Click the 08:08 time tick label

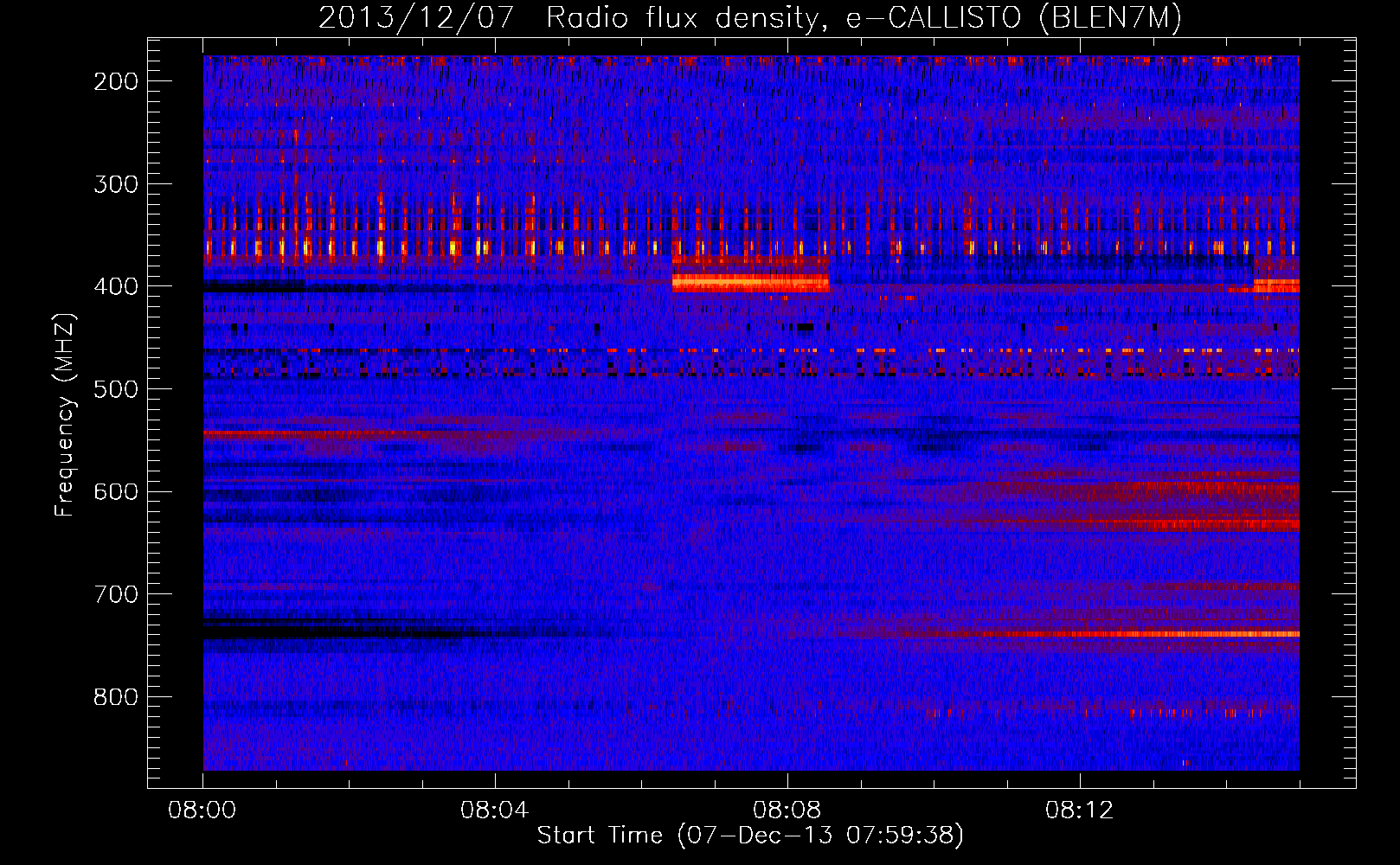(787, 811)
